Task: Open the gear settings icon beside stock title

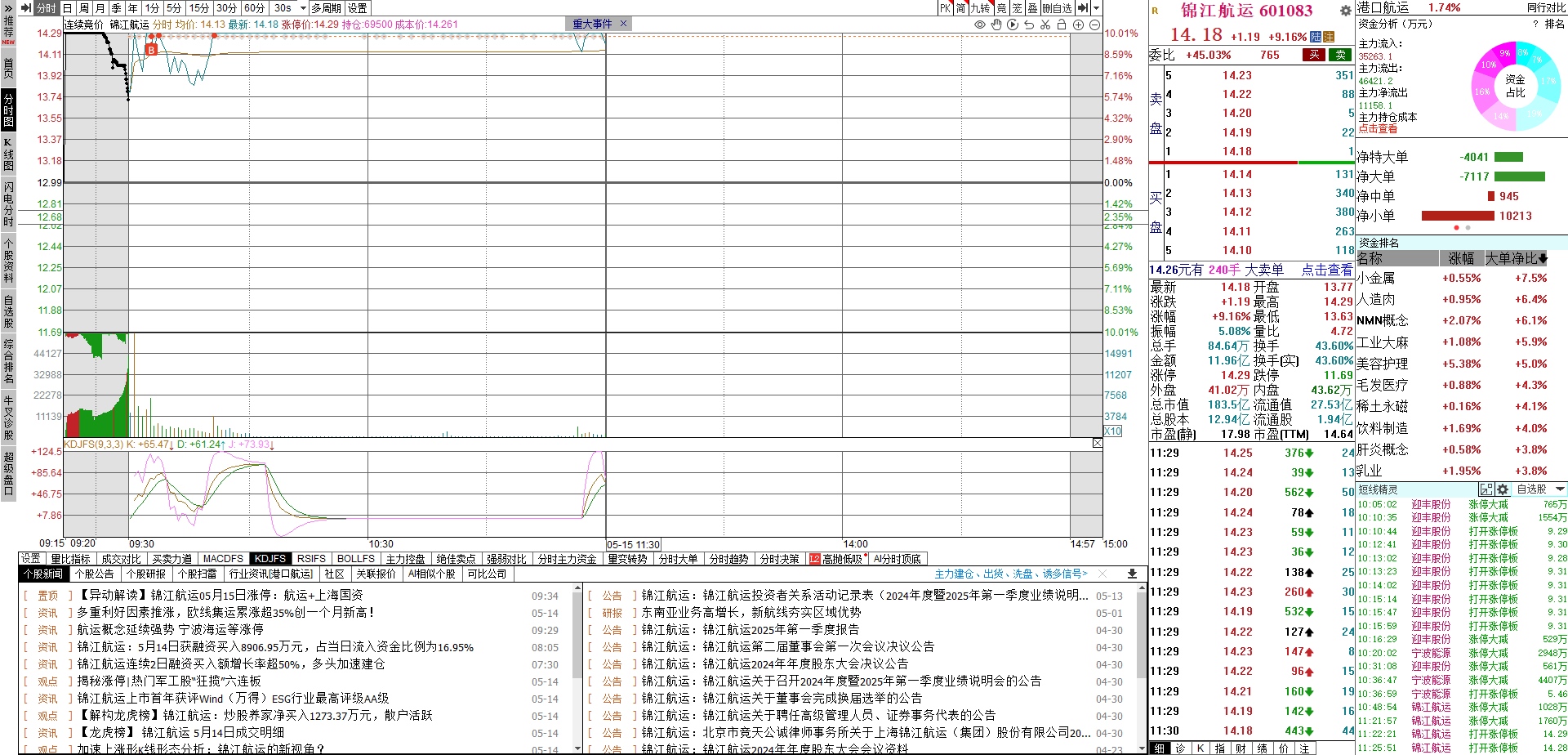Action: 1345,11
